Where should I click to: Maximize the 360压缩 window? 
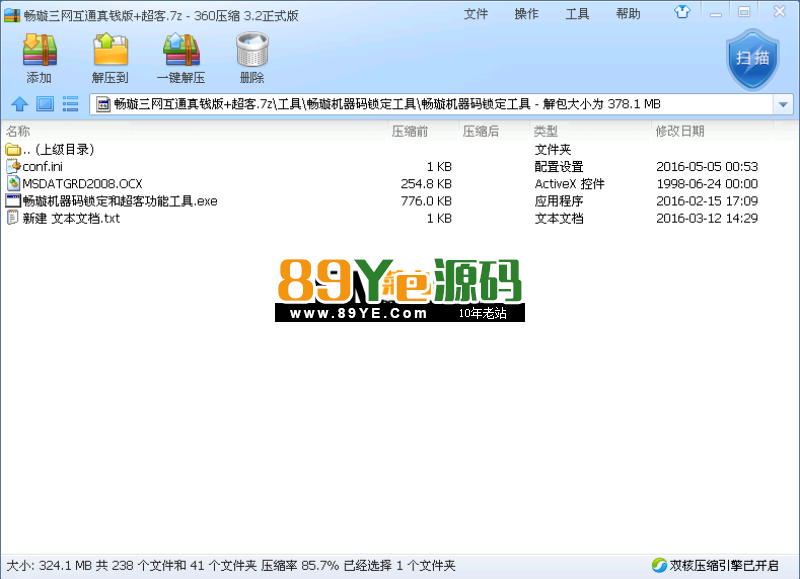pyautogui.click(x=744, y=12)
